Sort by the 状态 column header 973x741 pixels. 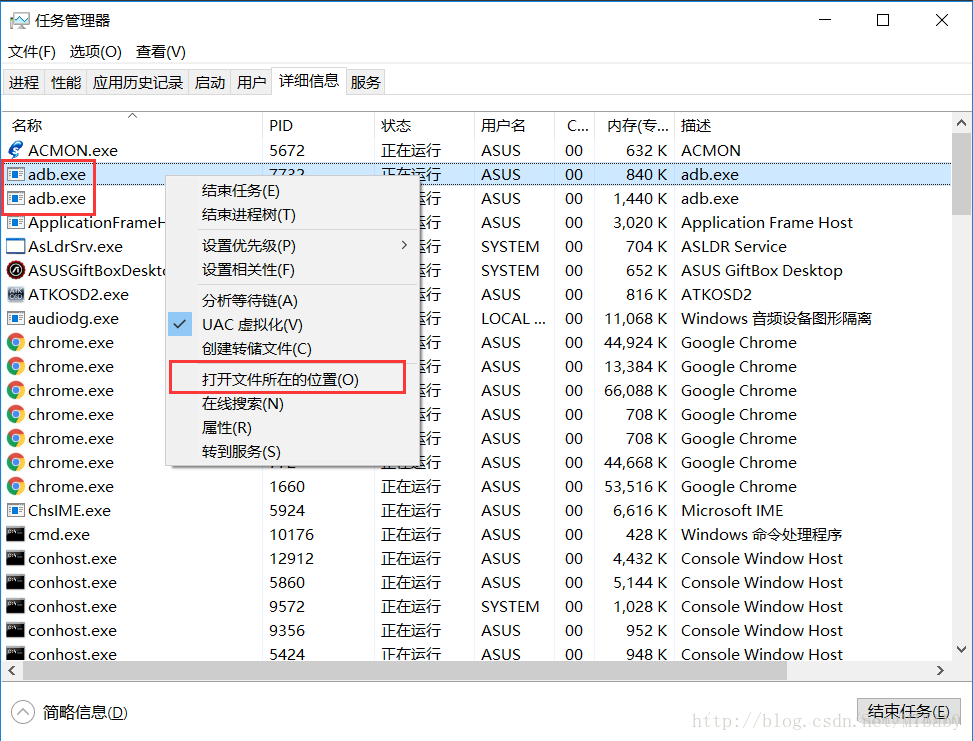pos(424,125)
